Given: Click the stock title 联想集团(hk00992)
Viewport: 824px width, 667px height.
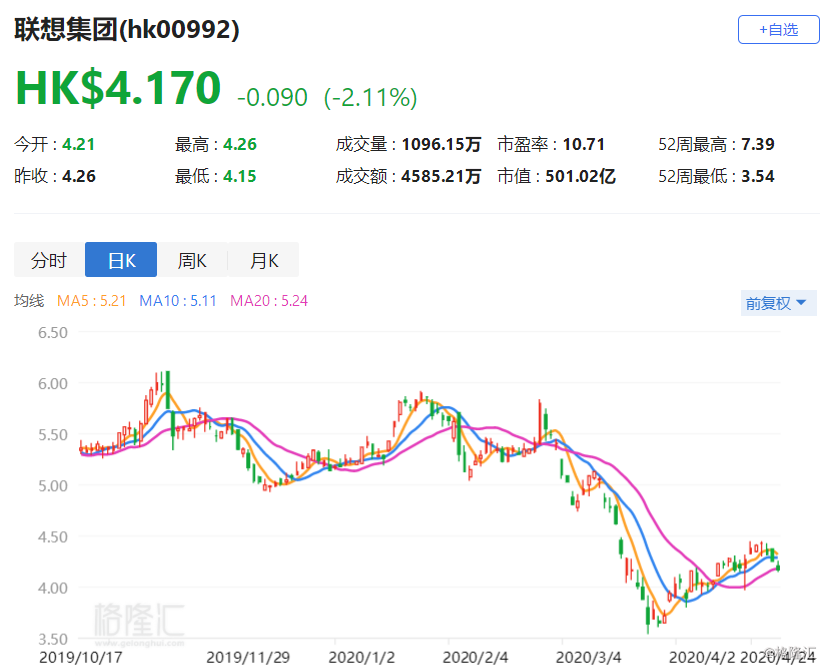Looking at the screenshot, I should coord(124,30).
